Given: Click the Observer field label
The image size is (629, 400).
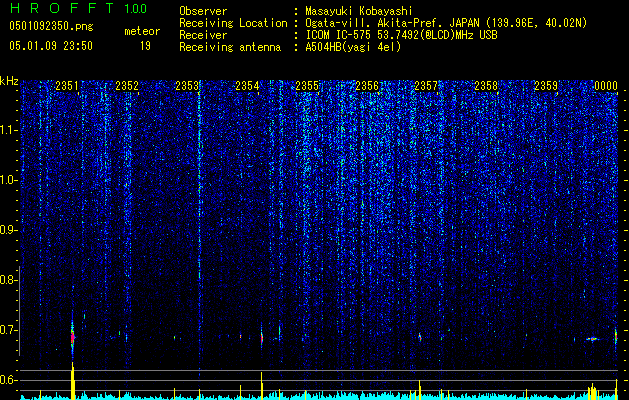Looking at the screenshot, I should coord(203,11).
